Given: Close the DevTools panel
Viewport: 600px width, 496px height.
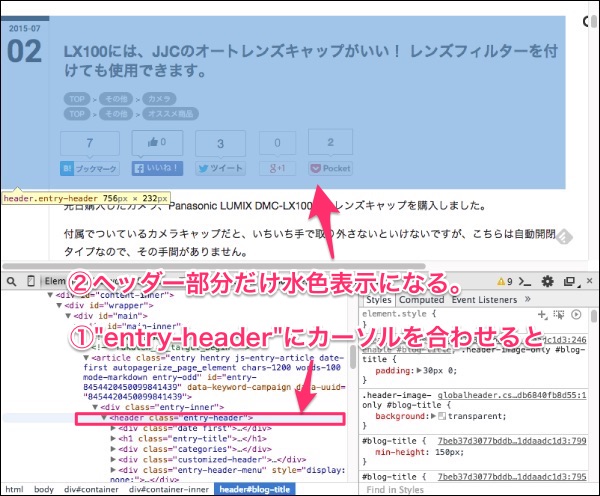Looking at the screenshot, I should click(x=590, y=281).
